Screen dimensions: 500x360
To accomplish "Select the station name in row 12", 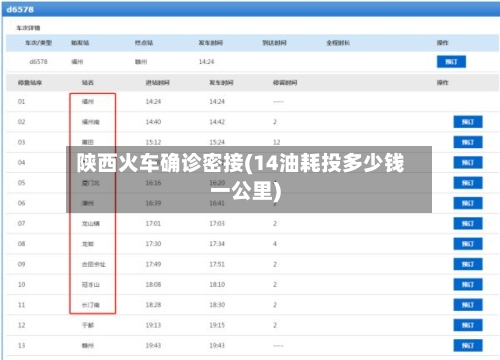I will click(88, 325).
